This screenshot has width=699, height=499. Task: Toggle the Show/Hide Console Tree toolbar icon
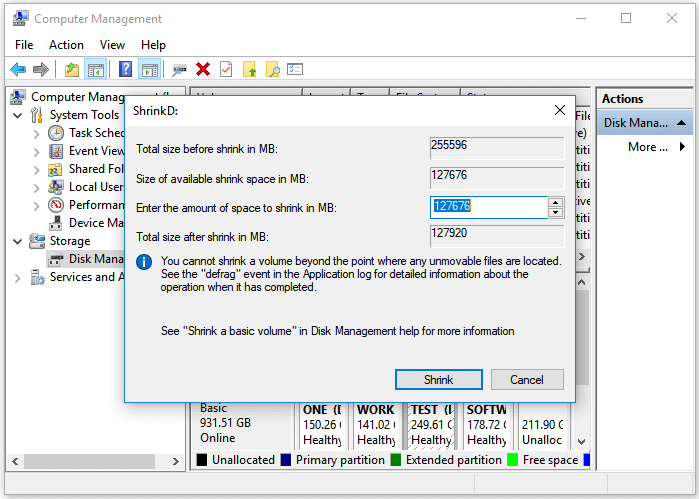pyautogui.click(x=96, y=69)
